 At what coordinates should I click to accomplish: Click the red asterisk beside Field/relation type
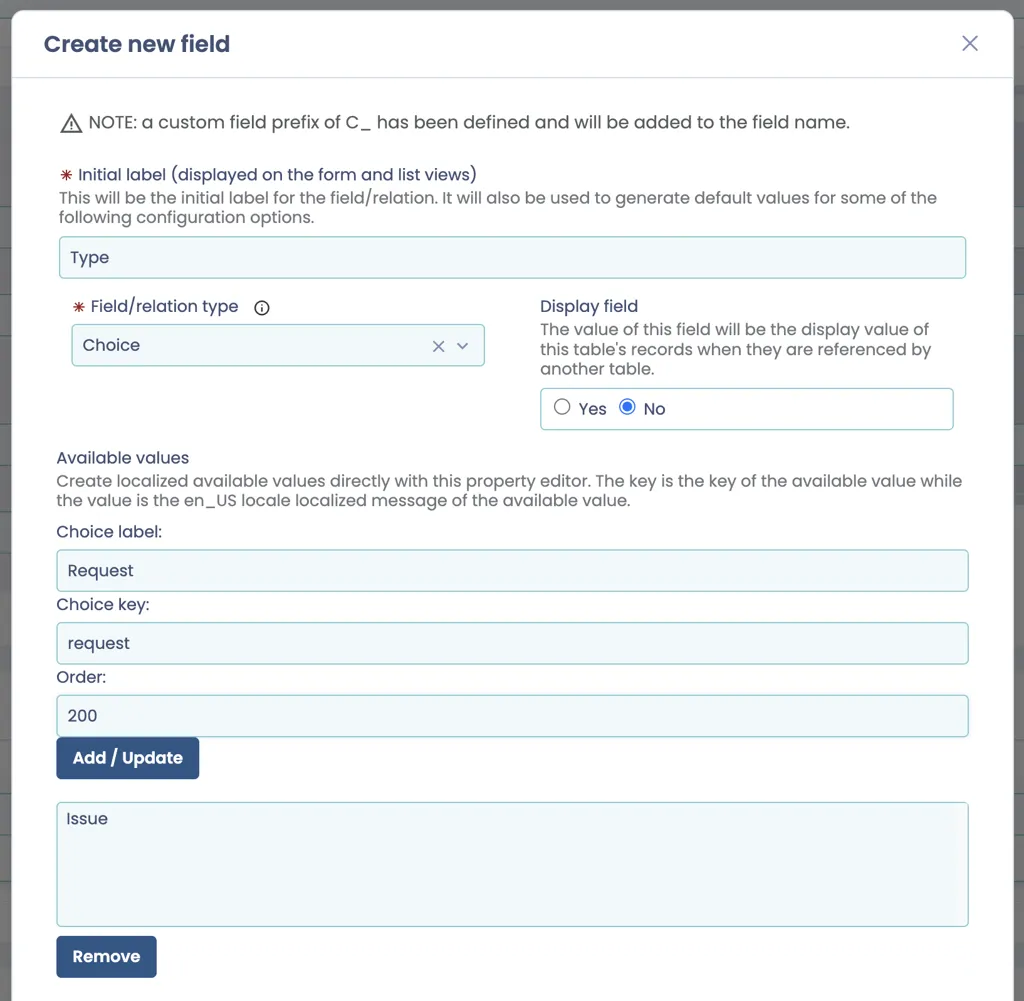(x=79, y=307)
